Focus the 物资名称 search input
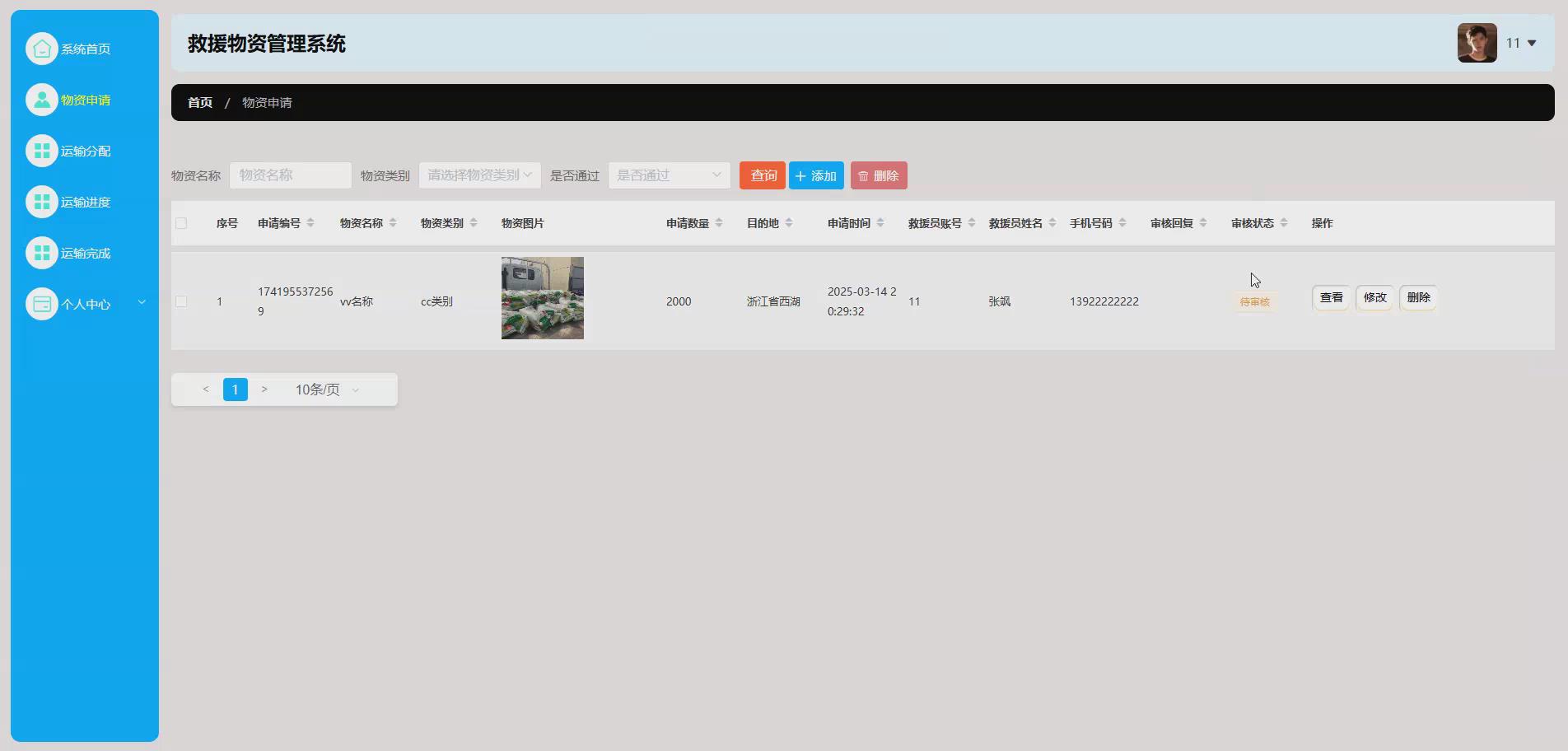The height and width of the screenshot is (751, 1568). (x=290, y=175)
